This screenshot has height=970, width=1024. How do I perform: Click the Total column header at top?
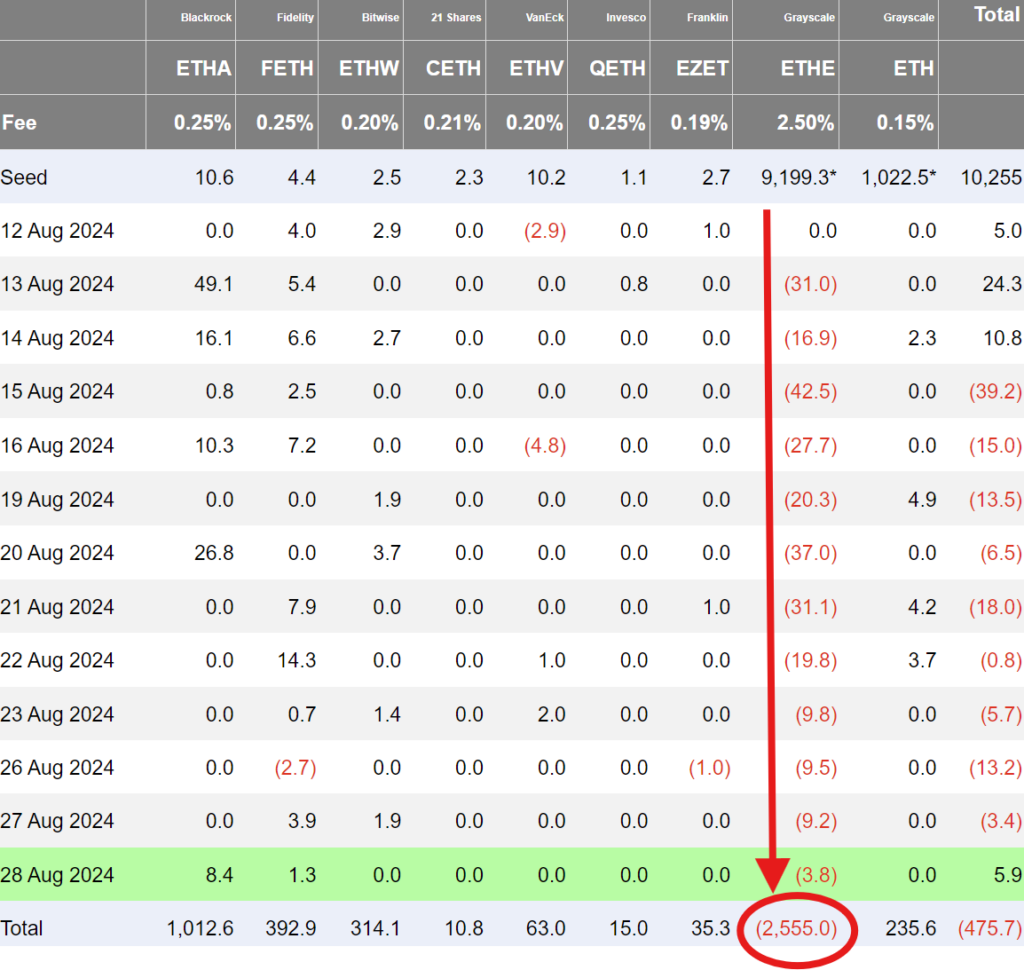point(997,14)
